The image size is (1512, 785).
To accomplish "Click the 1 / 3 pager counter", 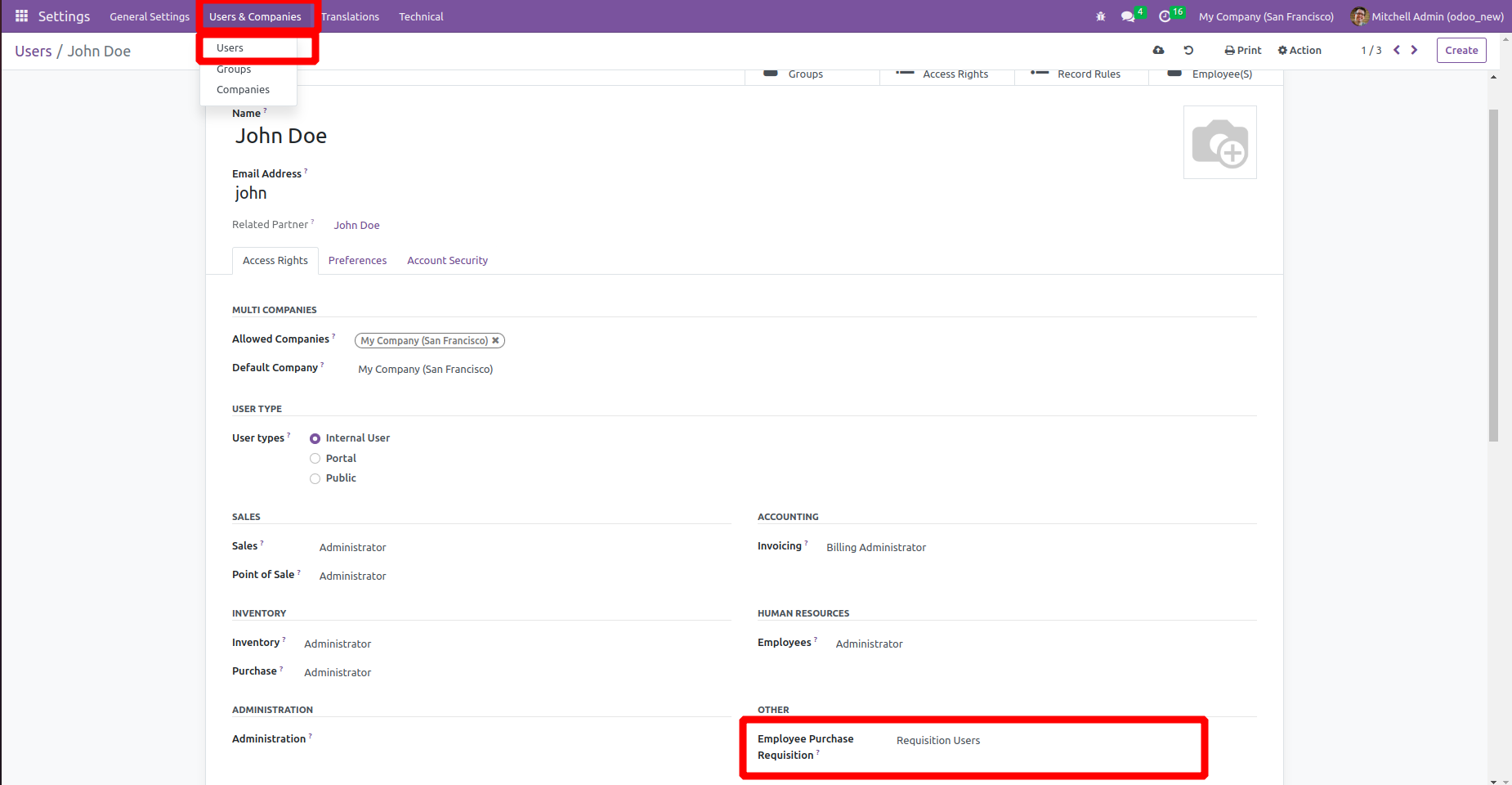I will click(1371, 50).
